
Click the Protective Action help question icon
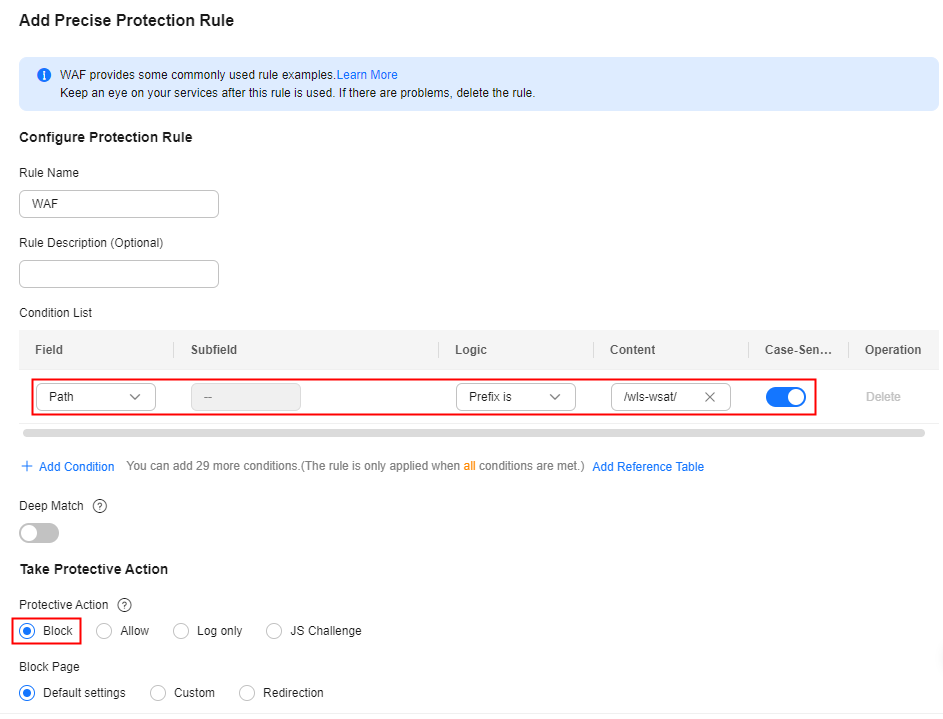point(124,605)
